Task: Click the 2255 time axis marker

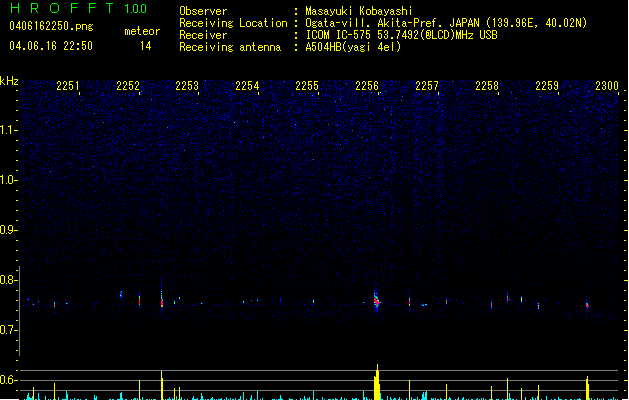Action: [307, 86]
